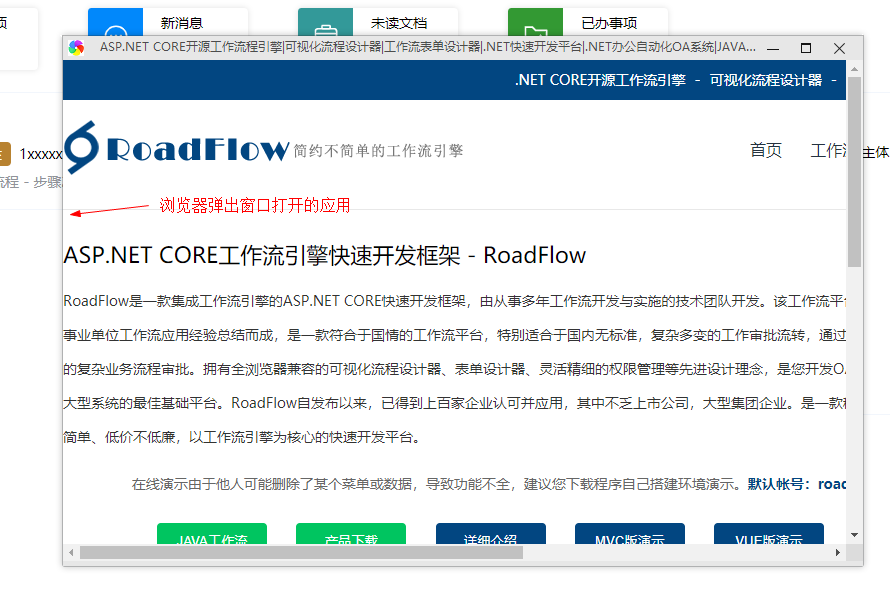Click the paragraph line starting 事业单位工作流应用经验总结而成
Image resolution: width=890 pixels, height=595 pixels.
[455, 335]
